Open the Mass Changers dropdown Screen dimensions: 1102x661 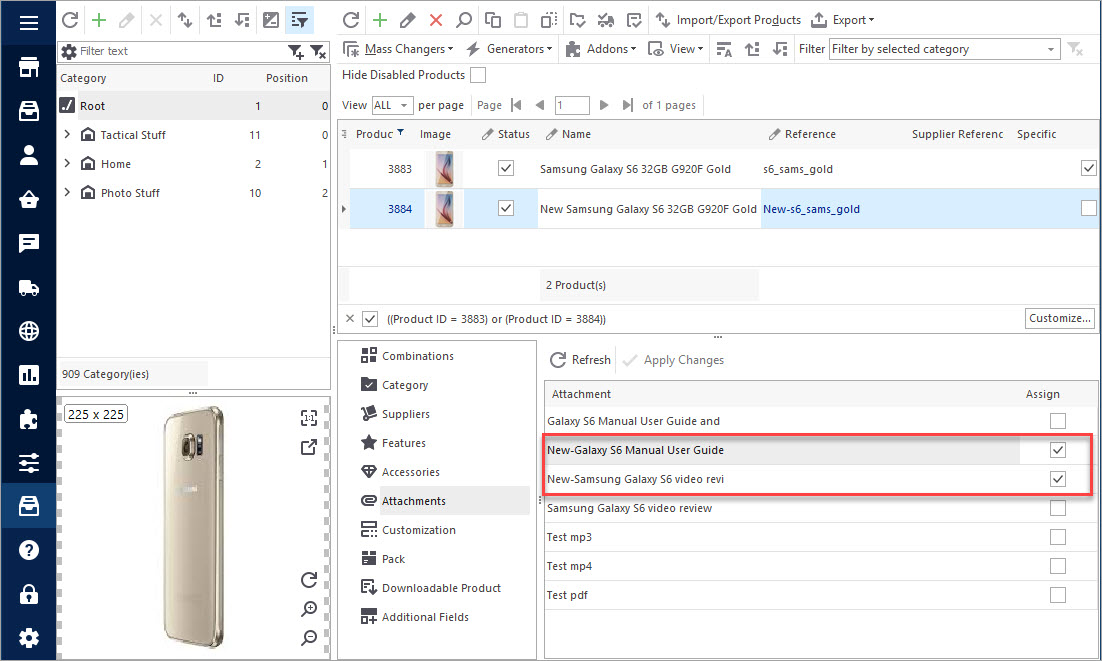(x=398, y=48)
